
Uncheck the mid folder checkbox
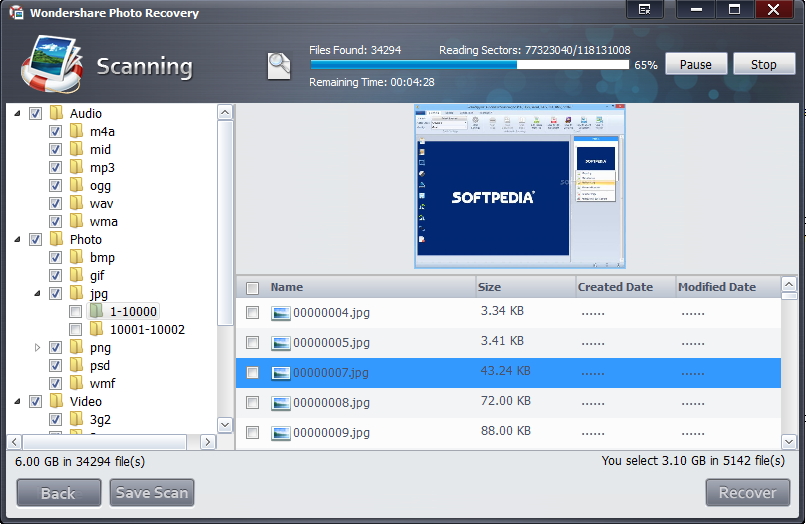(56, 150)
